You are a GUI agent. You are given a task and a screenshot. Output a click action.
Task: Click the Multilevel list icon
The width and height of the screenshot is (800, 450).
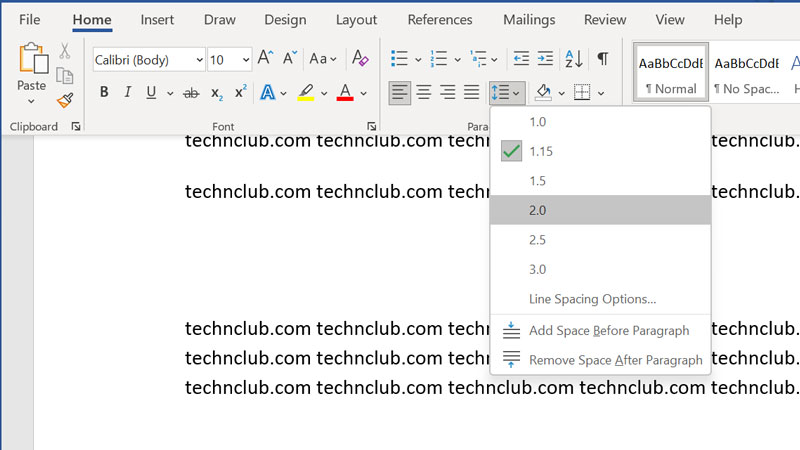click(478, 59)
